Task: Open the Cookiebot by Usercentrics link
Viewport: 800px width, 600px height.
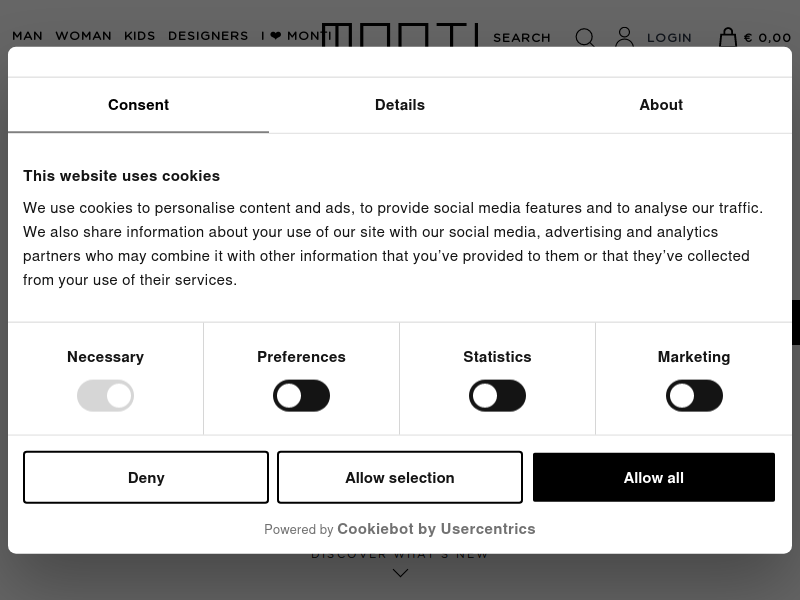Action: point(436,529)
